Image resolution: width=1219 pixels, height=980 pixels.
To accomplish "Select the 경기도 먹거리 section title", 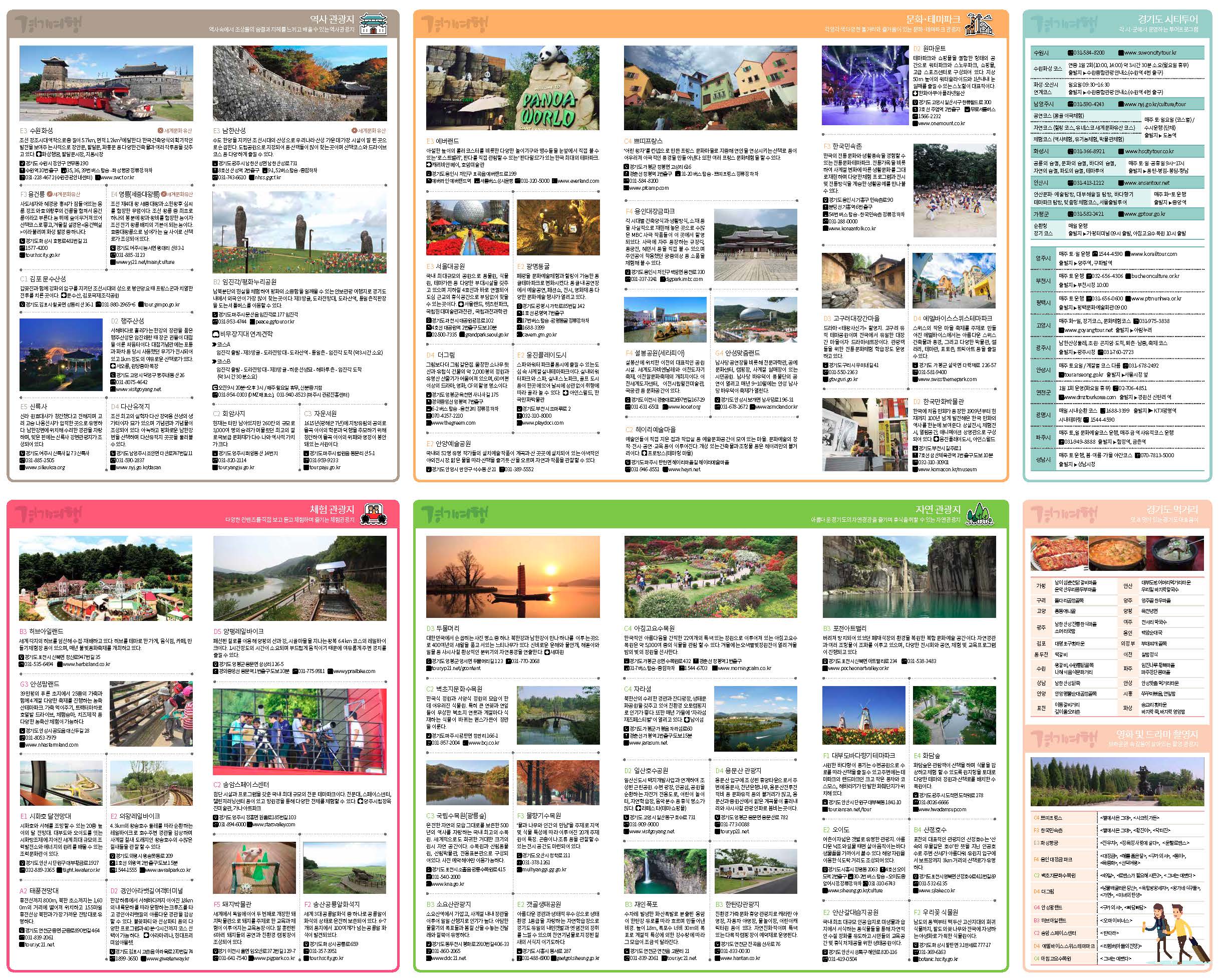I will tap(1171, 509).
